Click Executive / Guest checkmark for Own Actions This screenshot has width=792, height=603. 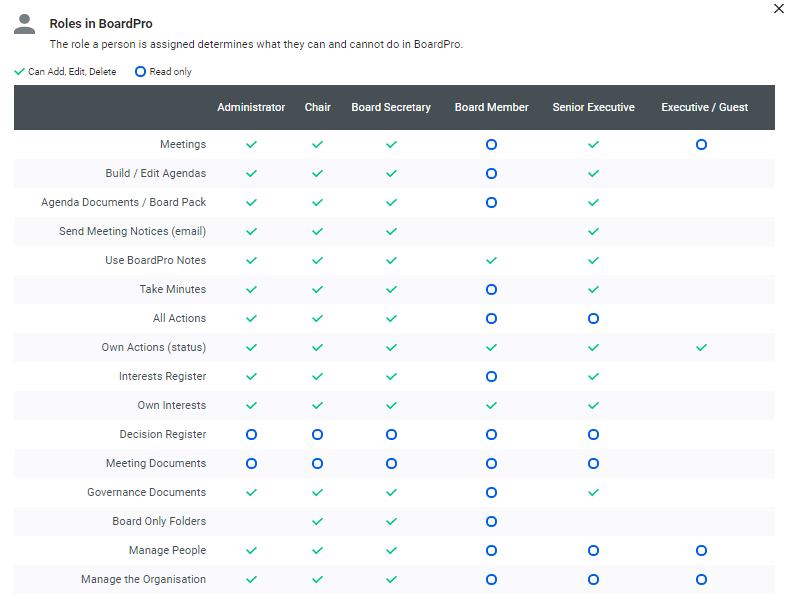coord(701,348)
